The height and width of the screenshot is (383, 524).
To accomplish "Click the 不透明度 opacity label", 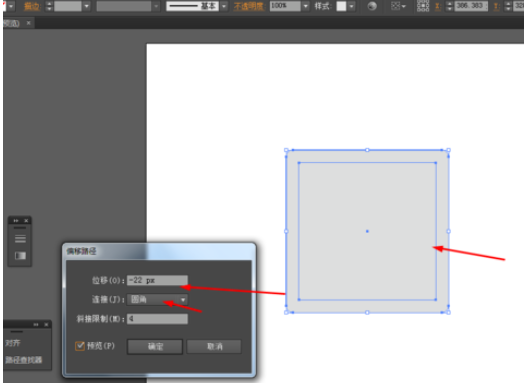I will pyautogui.click(x=248, y=6).
